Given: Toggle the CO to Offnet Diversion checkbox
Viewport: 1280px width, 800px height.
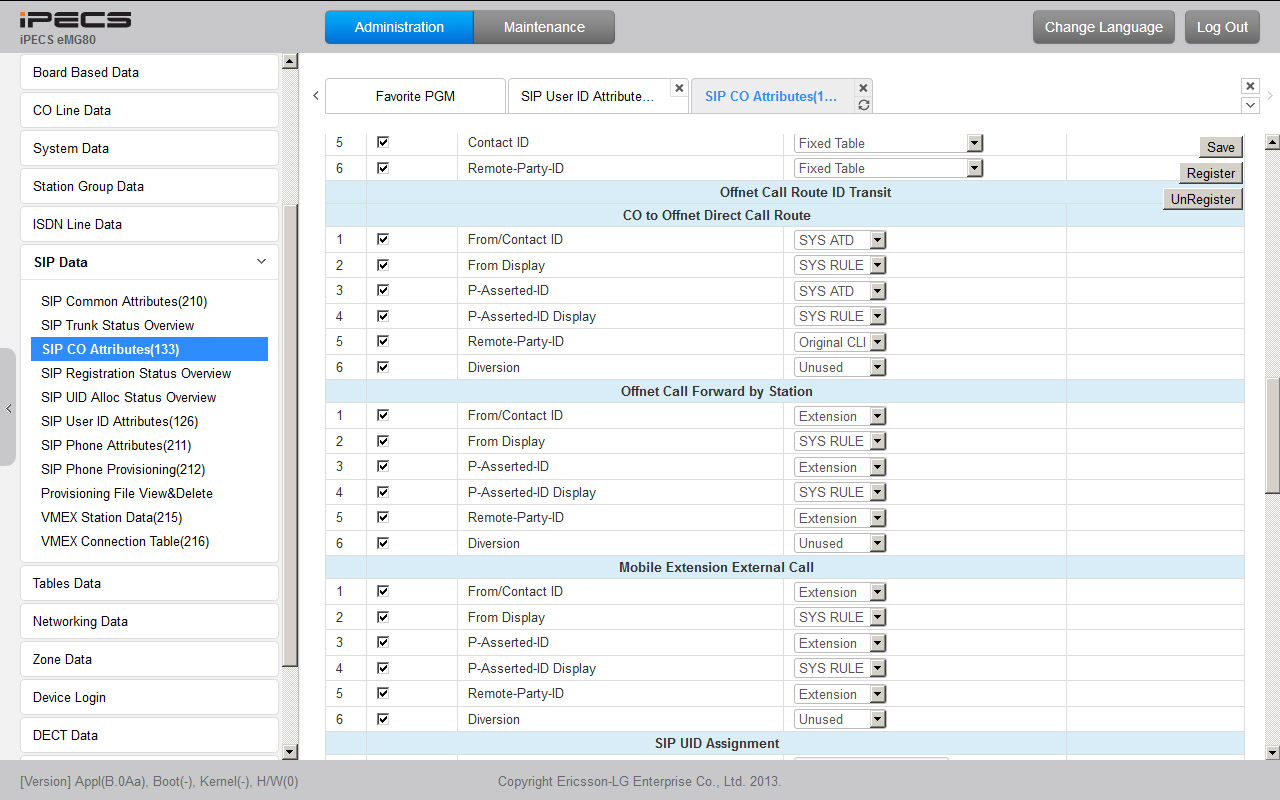Looking at the screenshot, I should click(382, 367).
